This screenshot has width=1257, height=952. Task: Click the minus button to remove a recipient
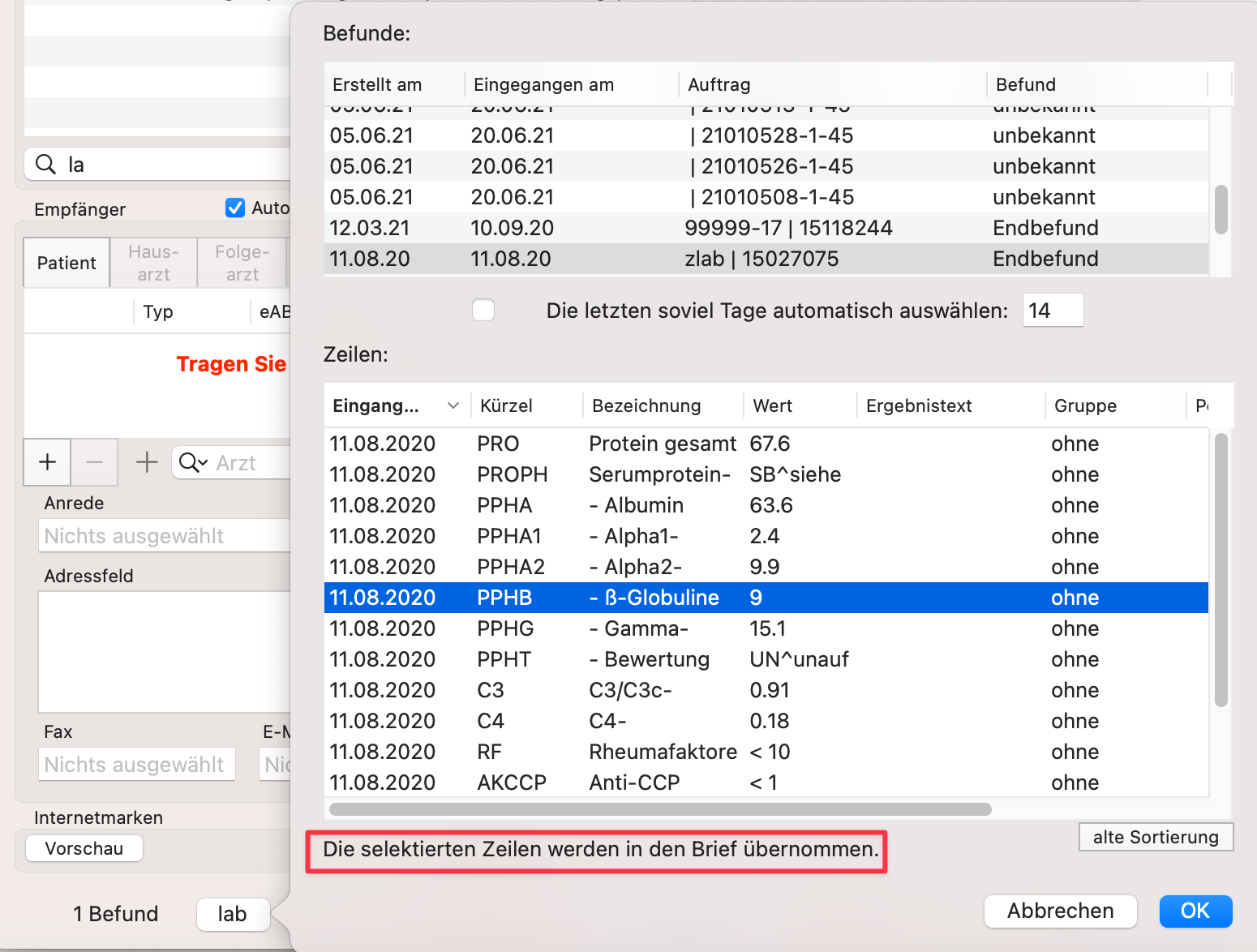coord(94,462)
